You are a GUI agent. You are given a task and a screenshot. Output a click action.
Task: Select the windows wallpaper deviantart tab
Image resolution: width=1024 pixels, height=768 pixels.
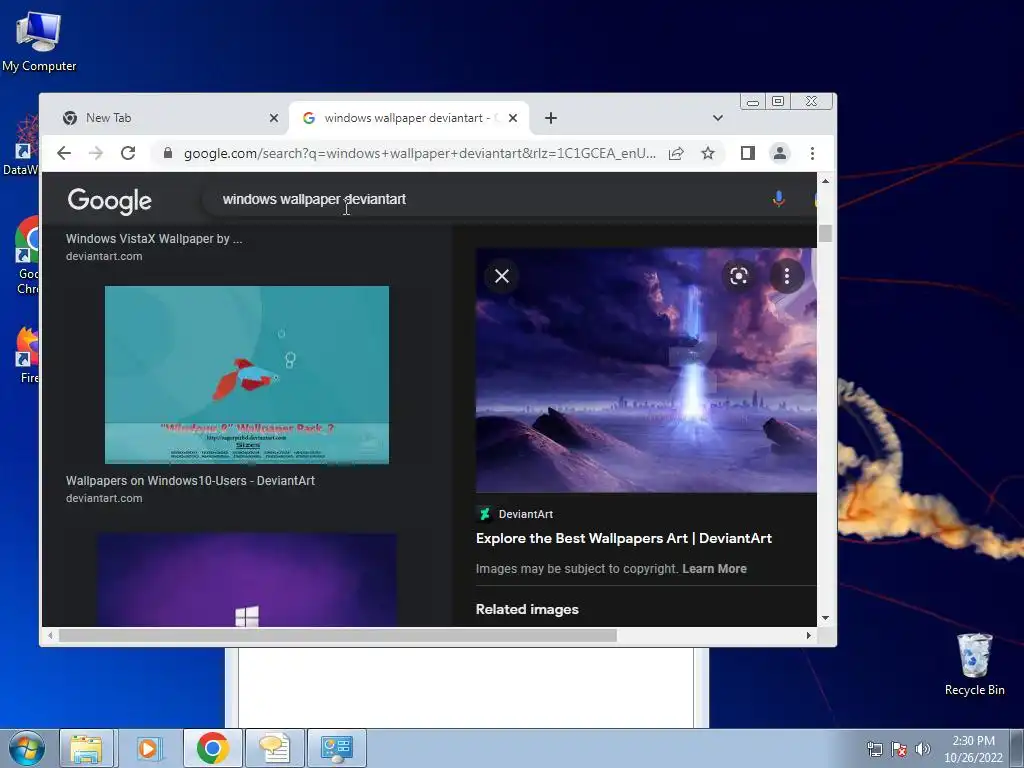tap(408, 118)
